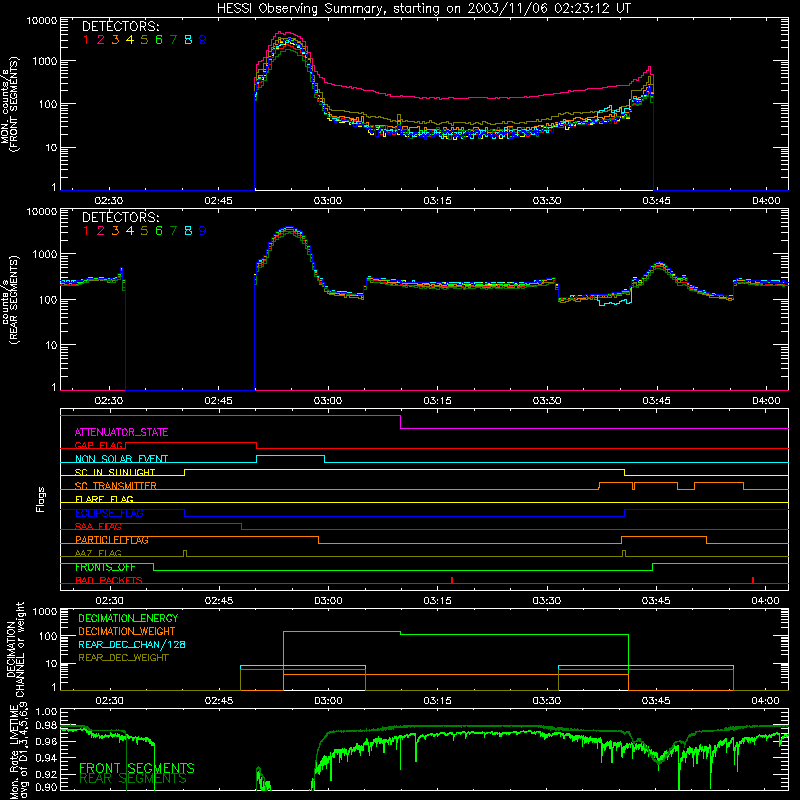Click detector 1 in rear segments legend

pyautogui.click(x=86, y=231)
